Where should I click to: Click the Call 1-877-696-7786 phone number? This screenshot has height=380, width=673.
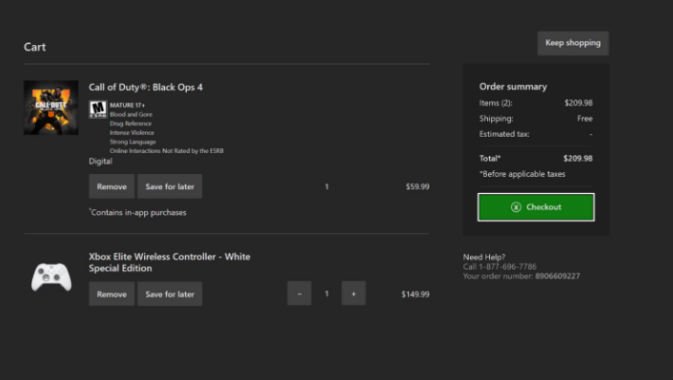click(x=500, y=267)
